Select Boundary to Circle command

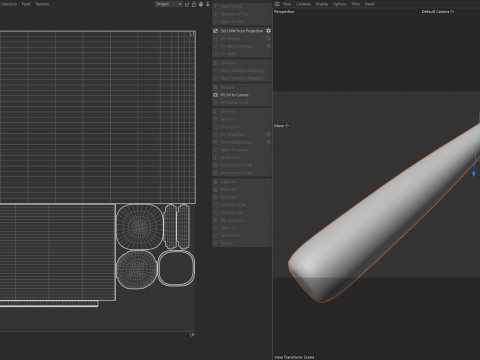click(242, 165)
